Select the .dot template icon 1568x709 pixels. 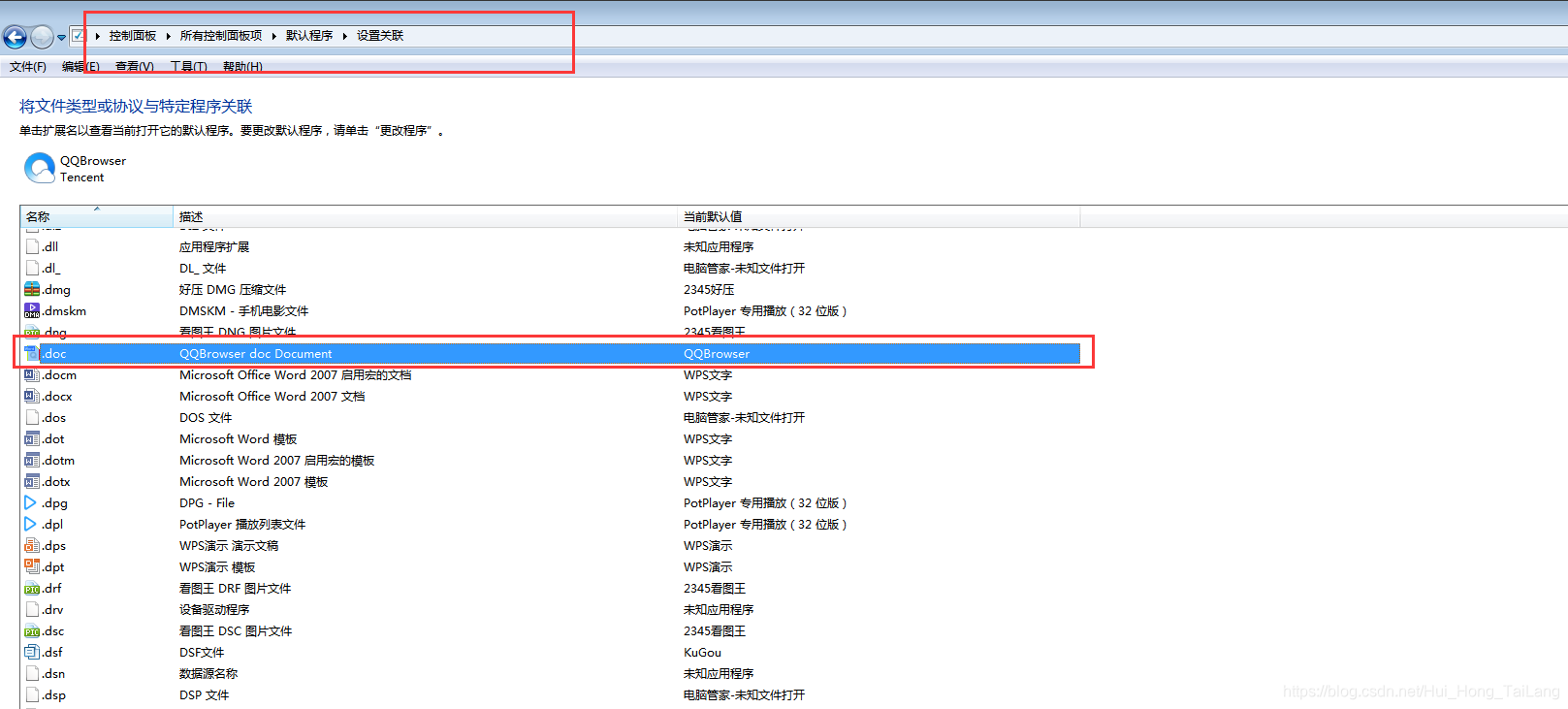(x=32, y=438)
